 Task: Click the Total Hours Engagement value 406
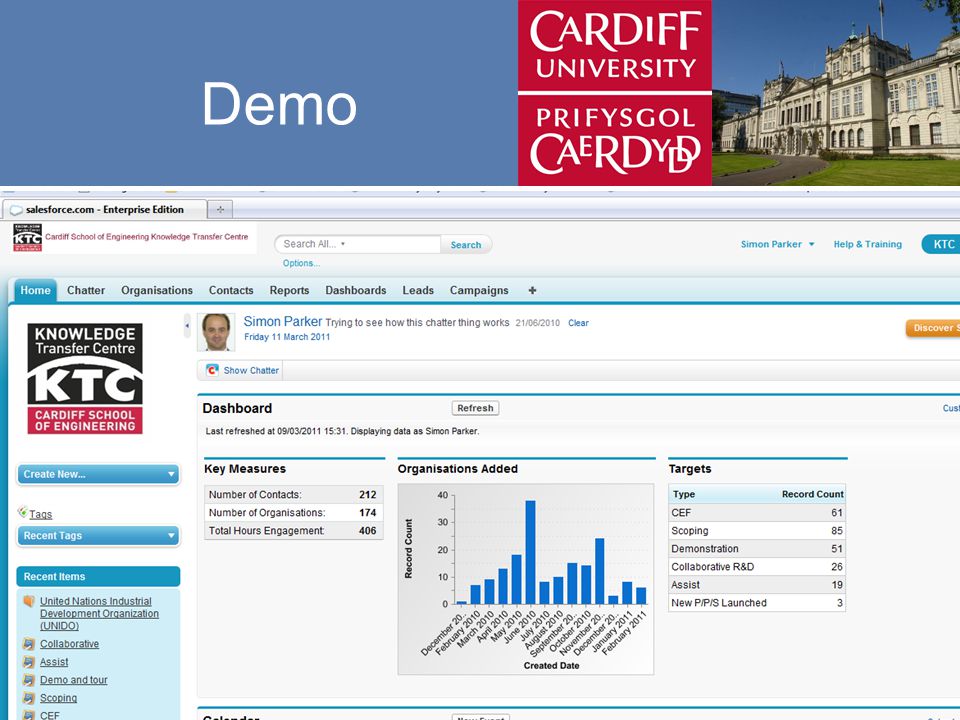pyautogui.click(x=367, y=531)
